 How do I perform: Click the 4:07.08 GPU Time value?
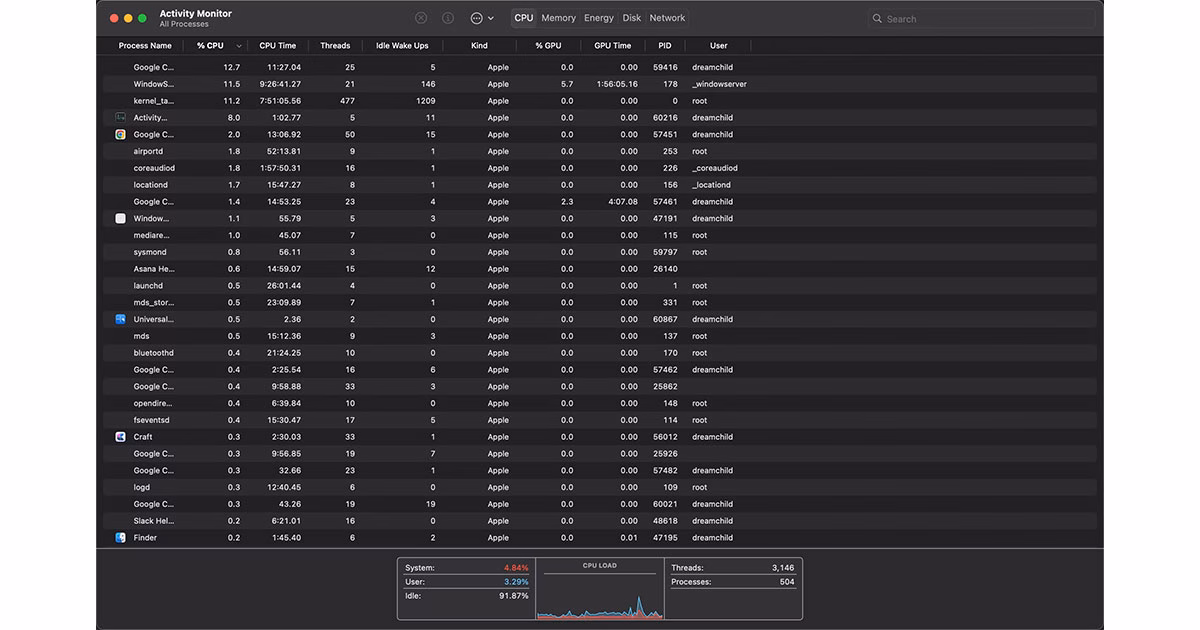click(x=622, y=202)
